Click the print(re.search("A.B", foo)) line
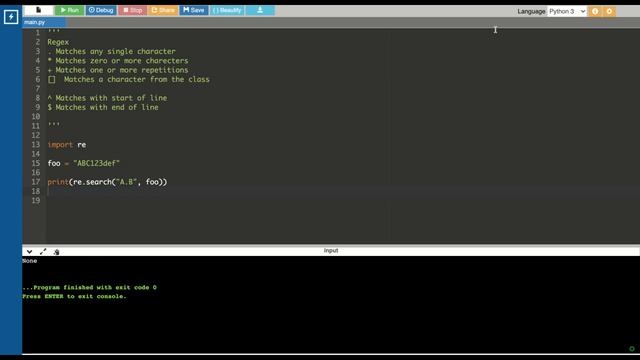The width and height of the screenshot is (640, 360). 107,182
